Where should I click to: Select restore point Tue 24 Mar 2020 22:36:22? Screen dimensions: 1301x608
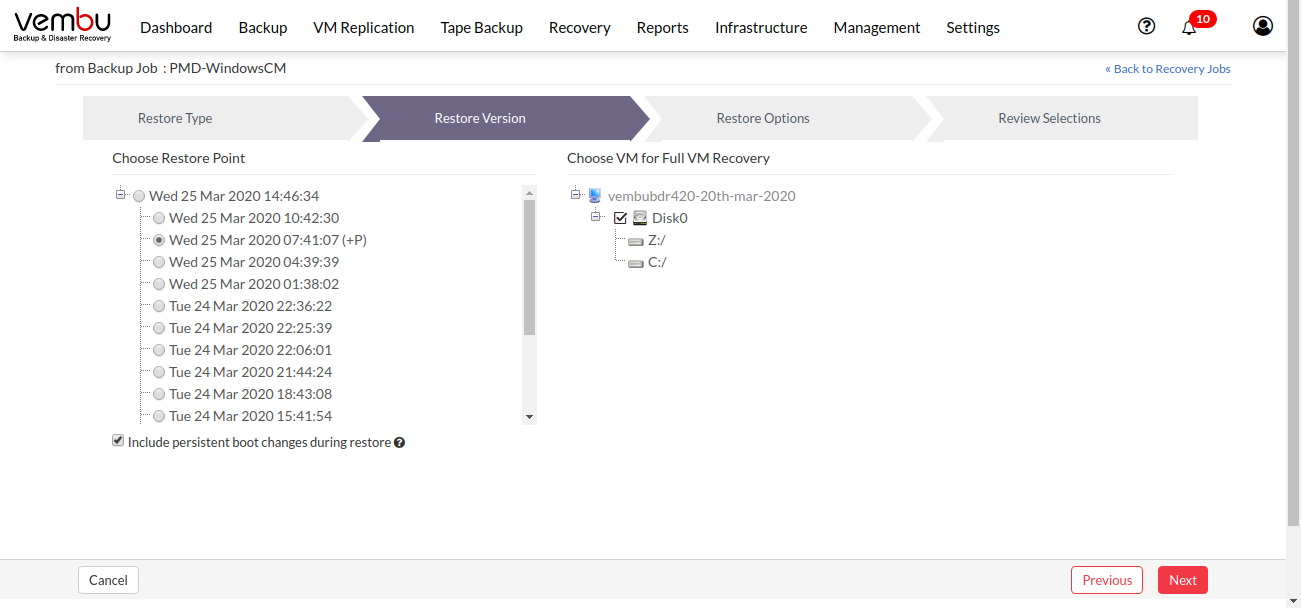(x=159, y=306)
